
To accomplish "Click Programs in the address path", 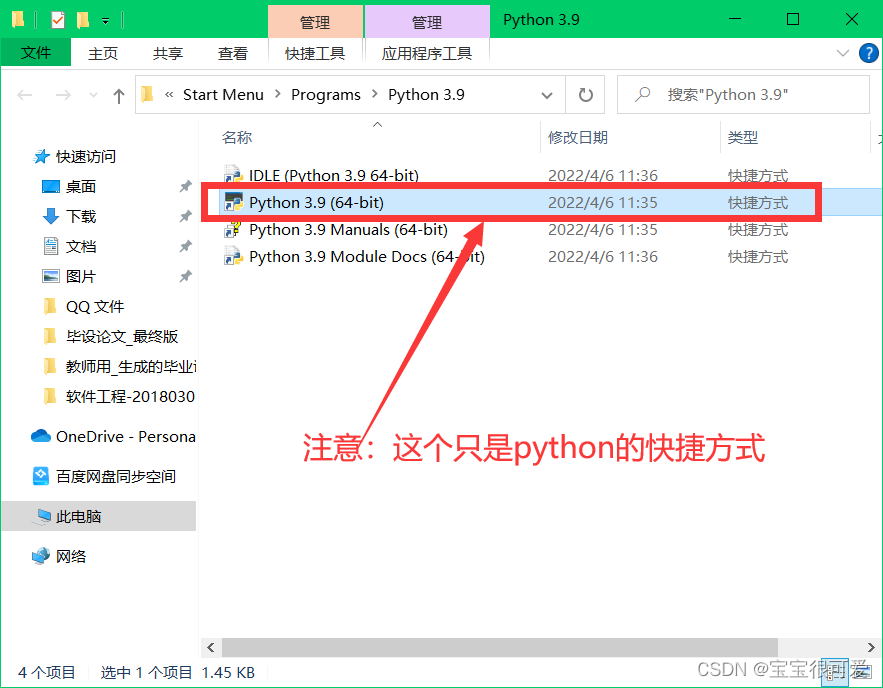I will coord(325,95).
